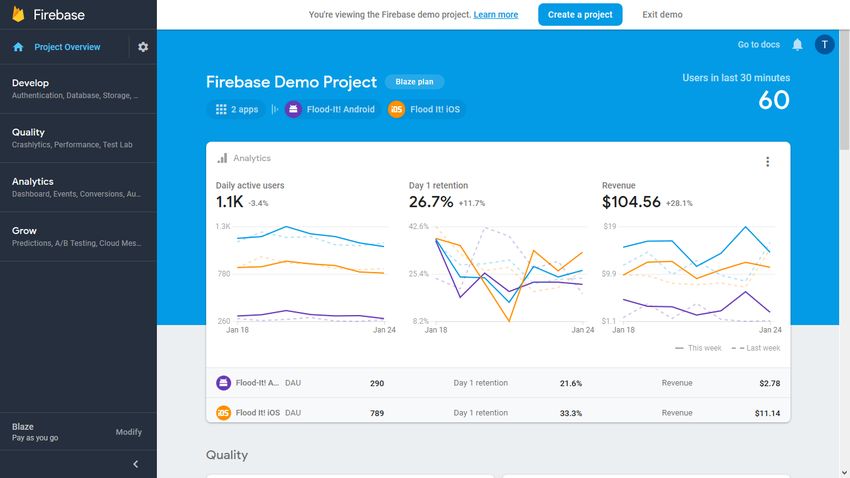Open Analytics card more options menu
This screenshot has height=478, width=850.
coord(768,162)
